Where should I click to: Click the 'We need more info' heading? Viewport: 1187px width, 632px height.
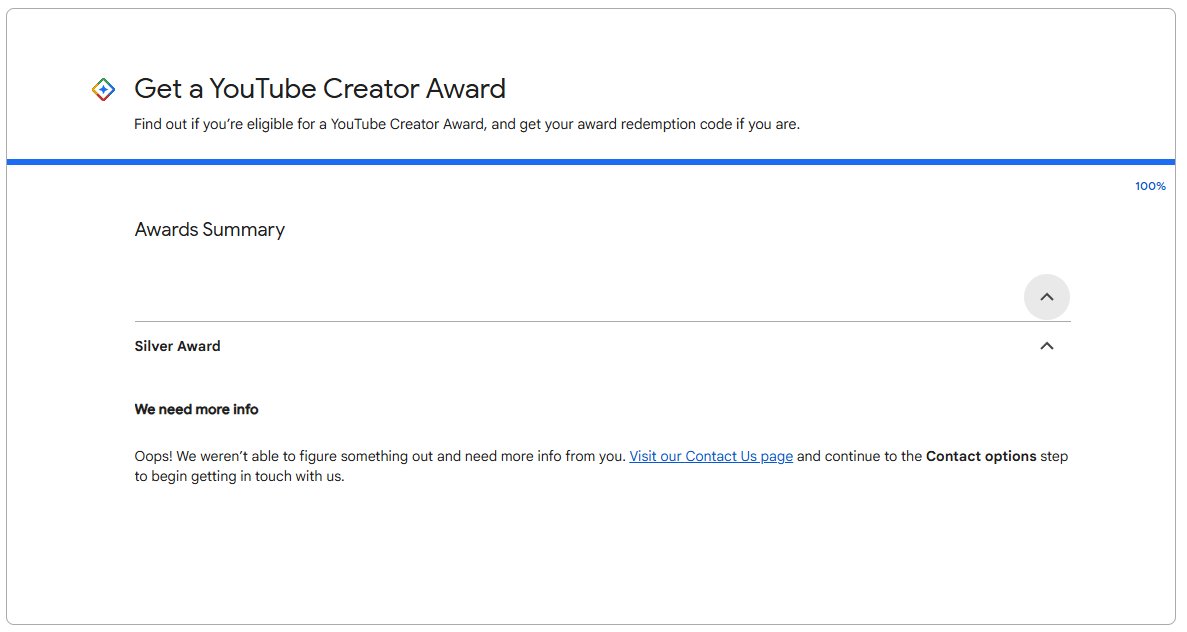pos(196,409)
